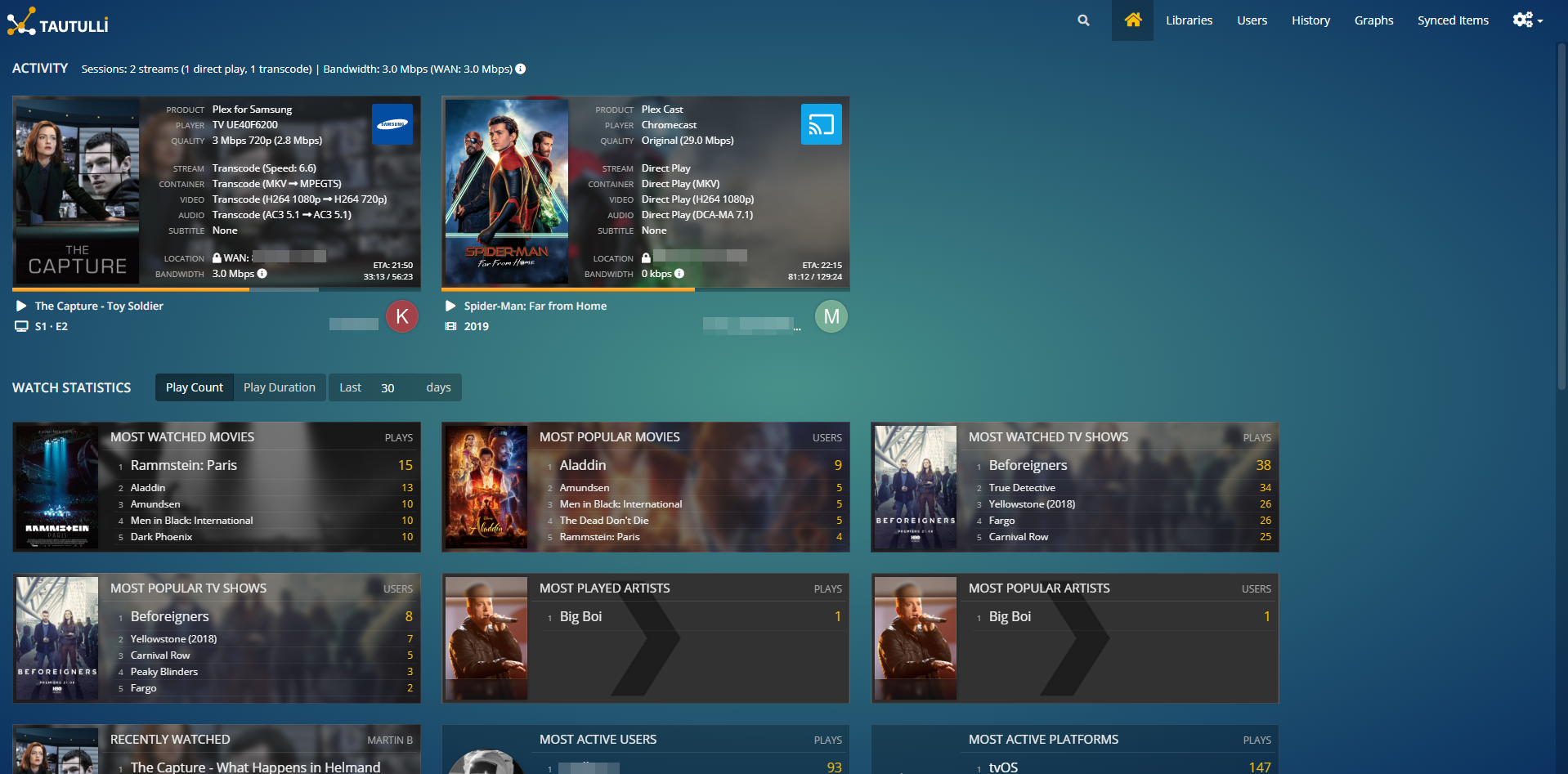Click the Tautulli logo icon
This screenshot has height=774, width=1568.
click(21, 21)
